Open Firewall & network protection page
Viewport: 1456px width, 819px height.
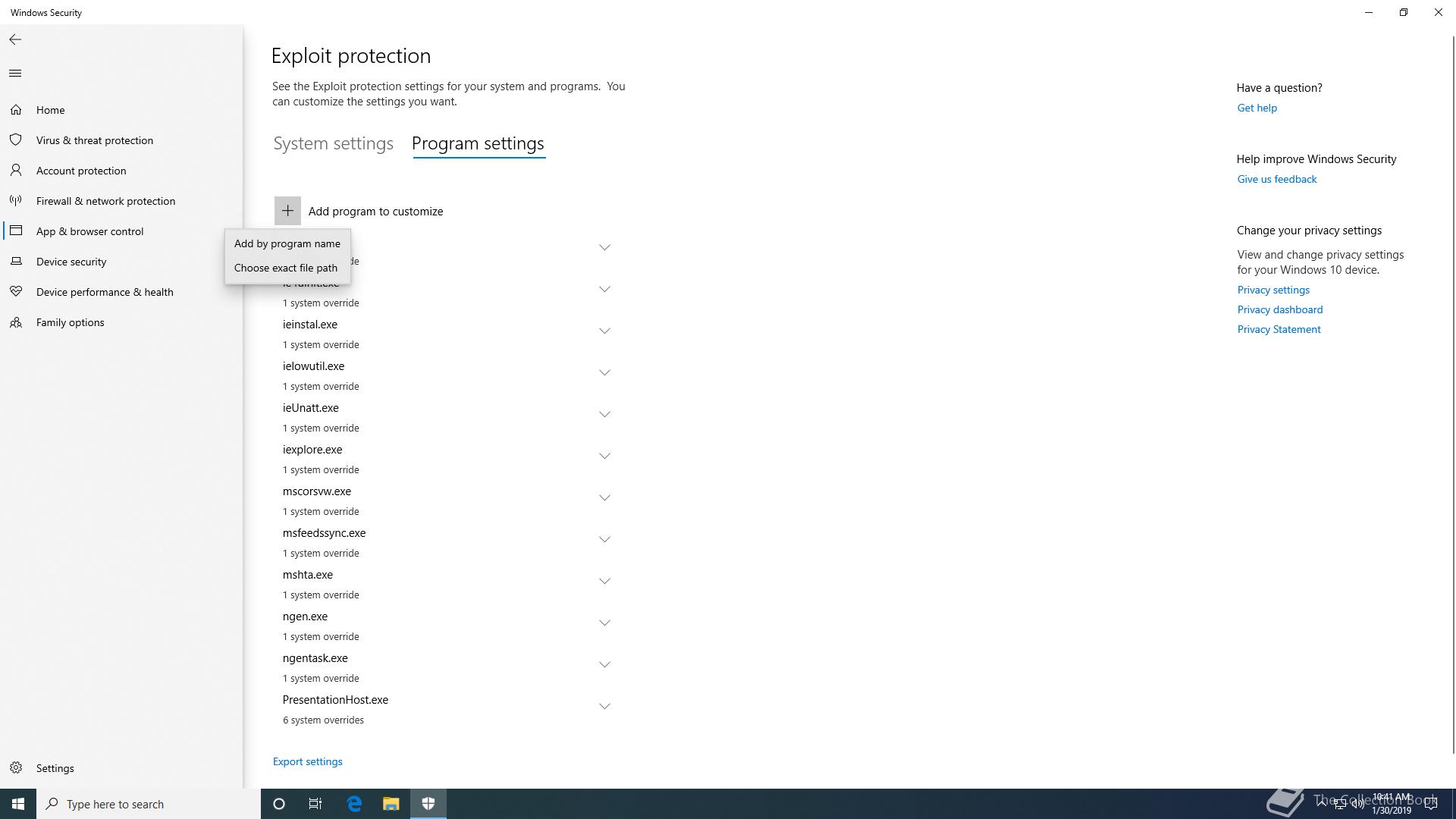click(x=105, y=201)
